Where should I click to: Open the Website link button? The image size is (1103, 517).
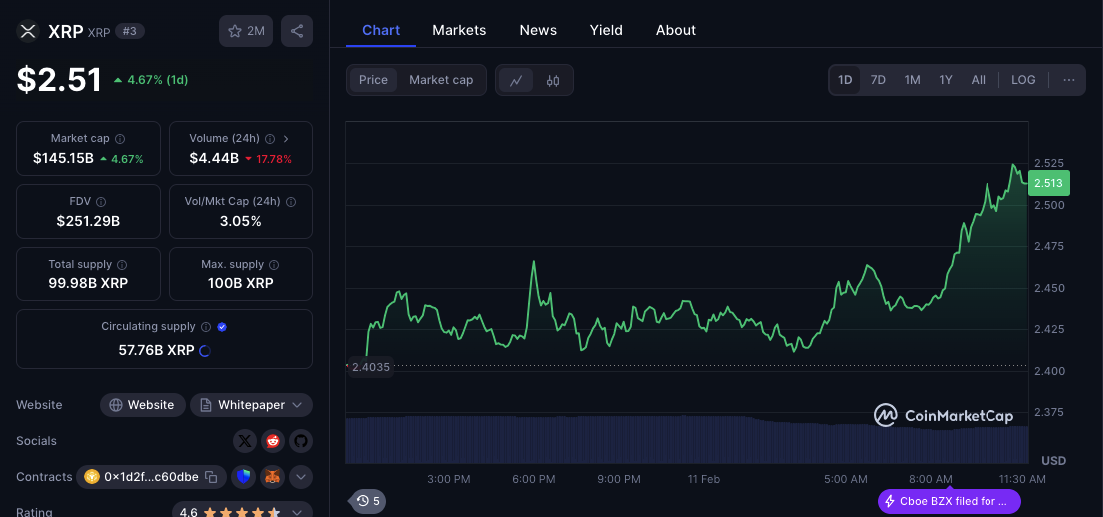click(x=143, y=405)
